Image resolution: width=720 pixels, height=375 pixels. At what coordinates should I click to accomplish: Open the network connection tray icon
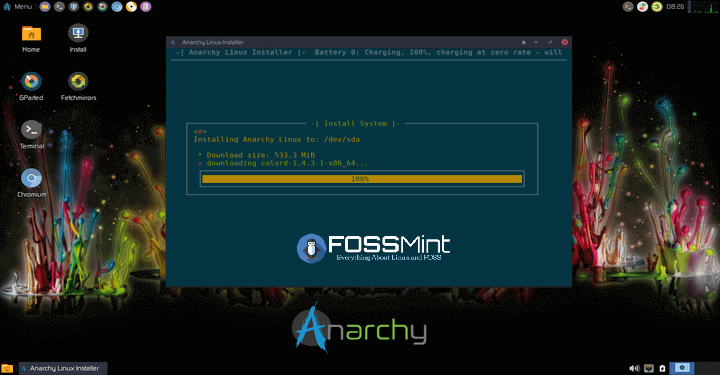(649, 368)
